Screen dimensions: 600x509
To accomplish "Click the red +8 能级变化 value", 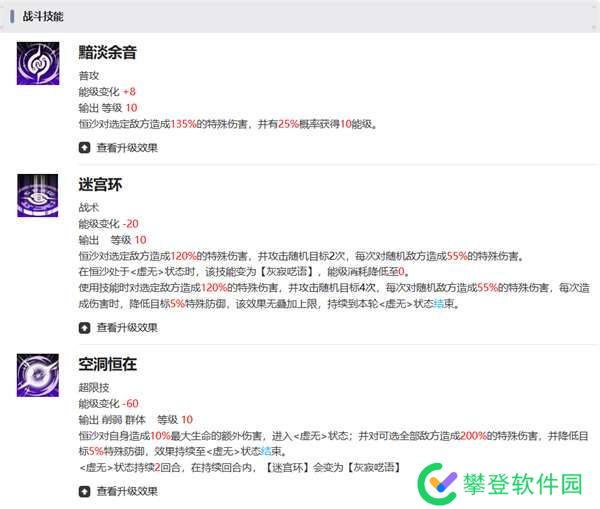I will (x=129, y=91).
